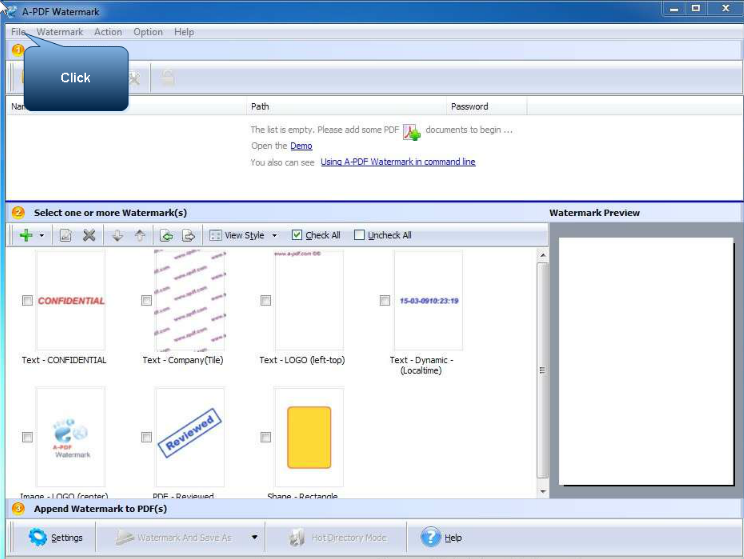
Task: Click the Text - LOGO (left-top) label
Action: tap(302, 360)
